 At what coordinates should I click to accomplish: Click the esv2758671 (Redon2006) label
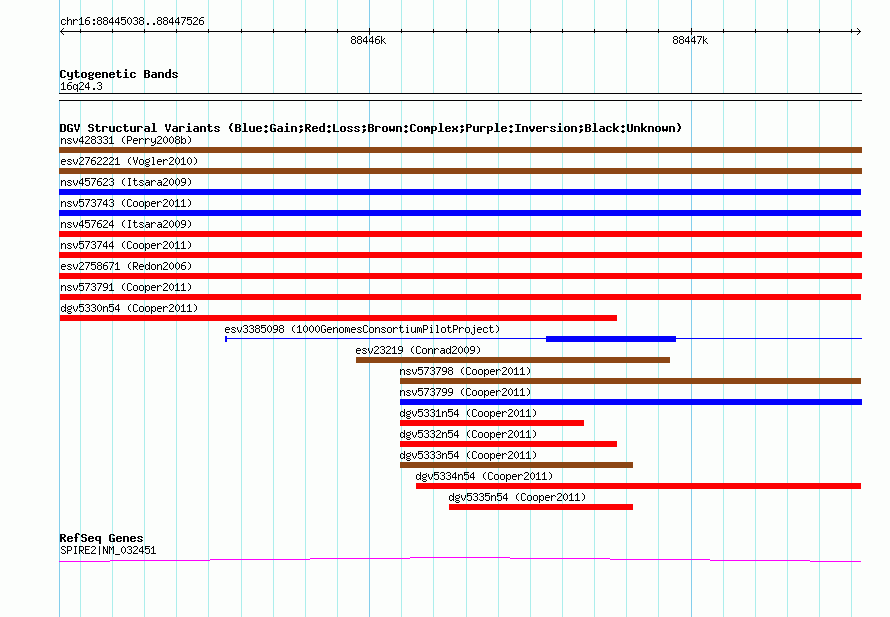126,266
